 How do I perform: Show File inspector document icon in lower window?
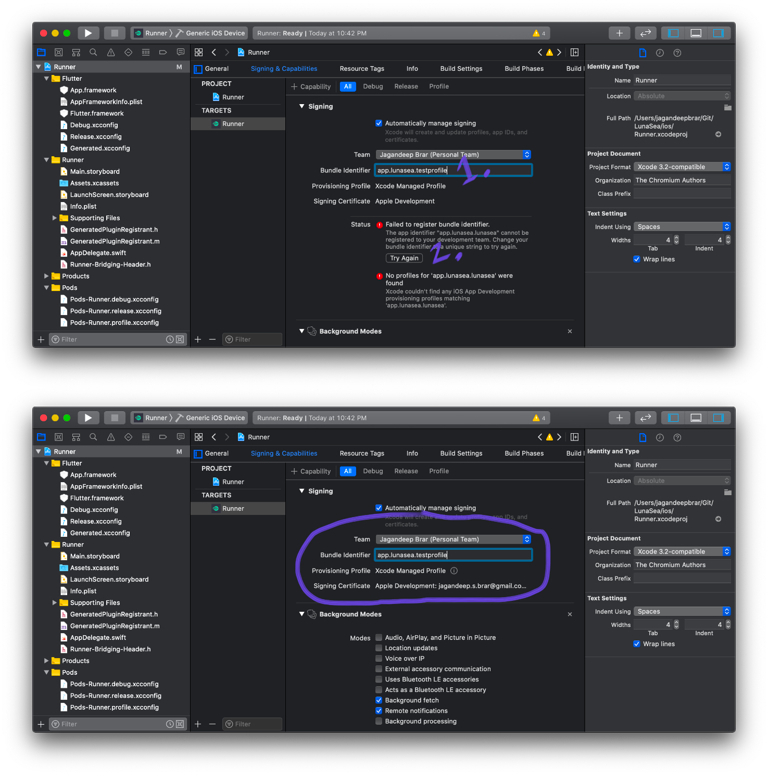642,437
